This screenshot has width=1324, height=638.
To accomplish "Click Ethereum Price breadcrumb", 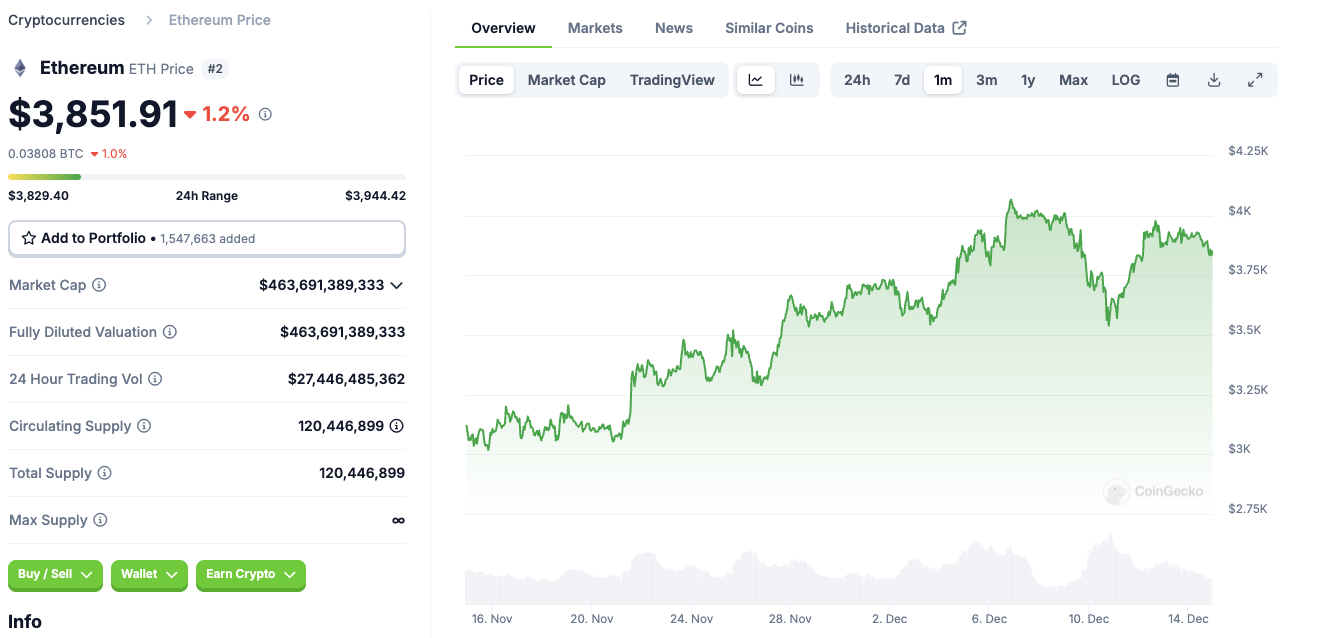I will pyautogui.click(x=220, y=20).
